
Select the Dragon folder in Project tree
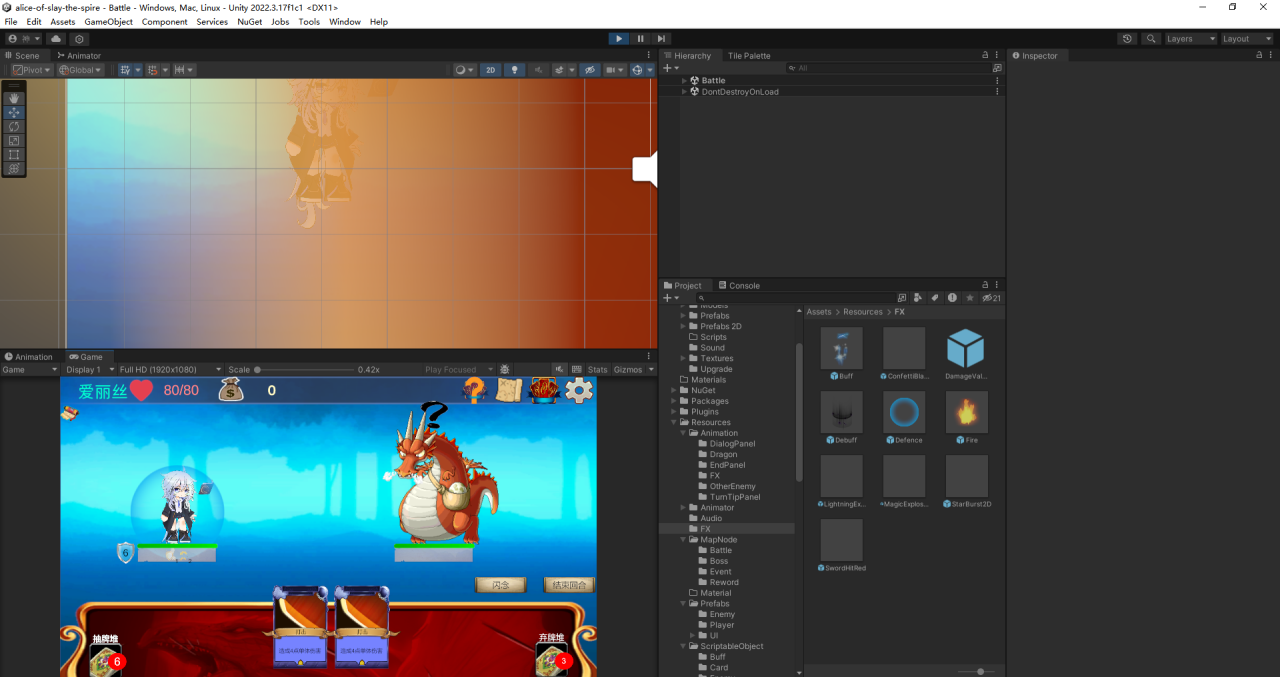(723, 454)
